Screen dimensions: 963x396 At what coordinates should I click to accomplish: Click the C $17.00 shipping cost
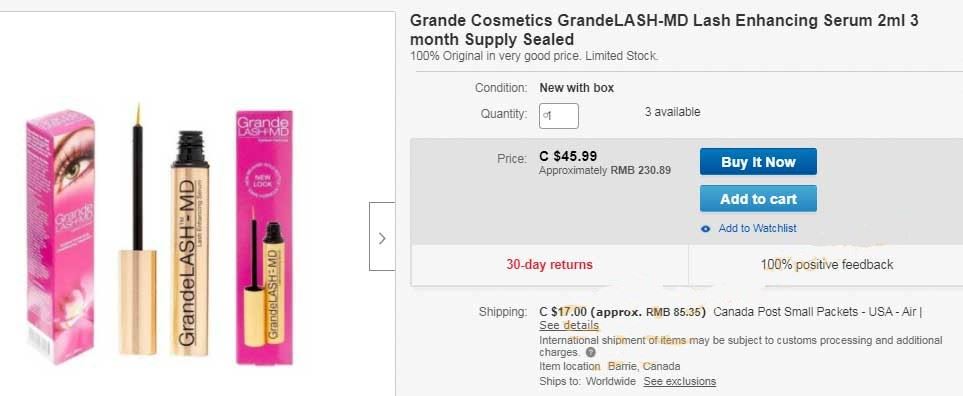coord(563,311)
